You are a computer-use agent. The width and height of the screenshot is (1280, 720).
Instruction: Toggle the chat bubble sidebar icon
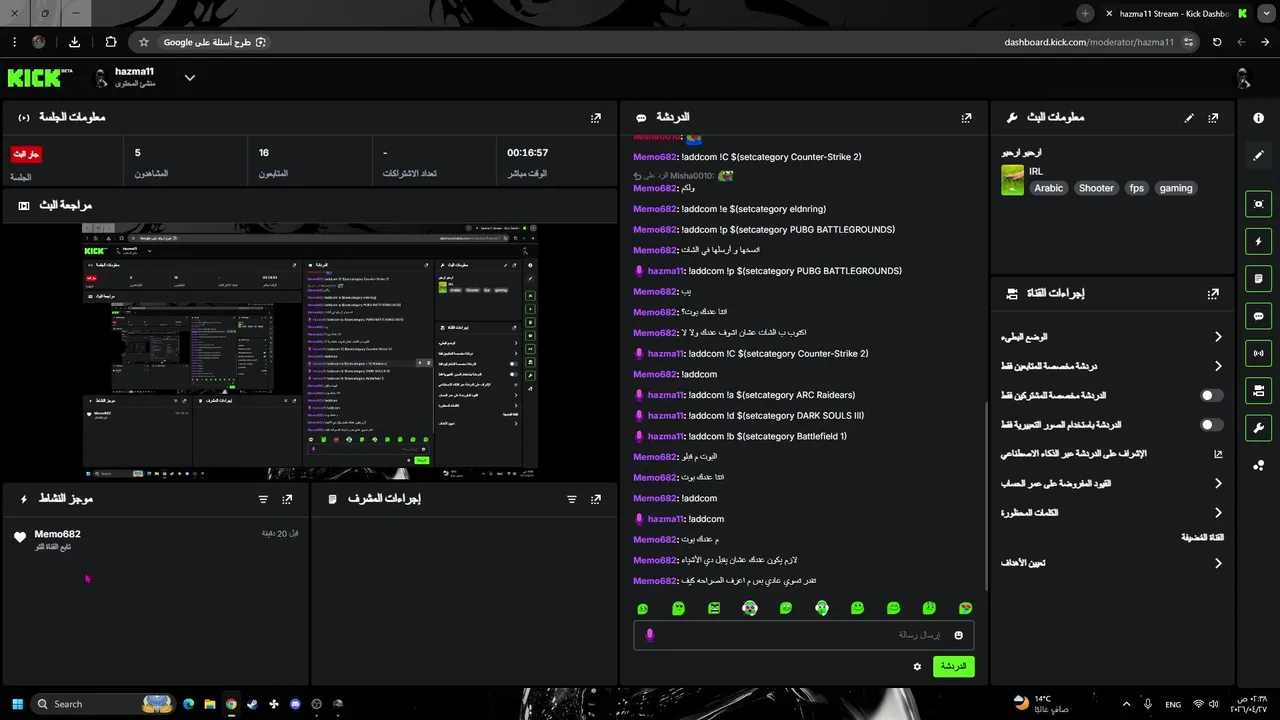point(1258,316)
